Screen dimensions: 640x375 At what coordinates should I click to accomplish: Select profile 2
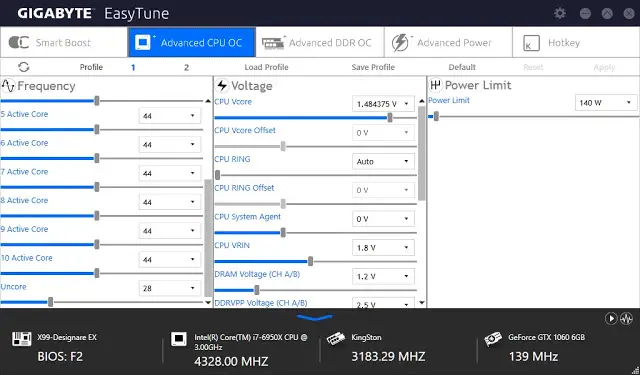point(186,67)
